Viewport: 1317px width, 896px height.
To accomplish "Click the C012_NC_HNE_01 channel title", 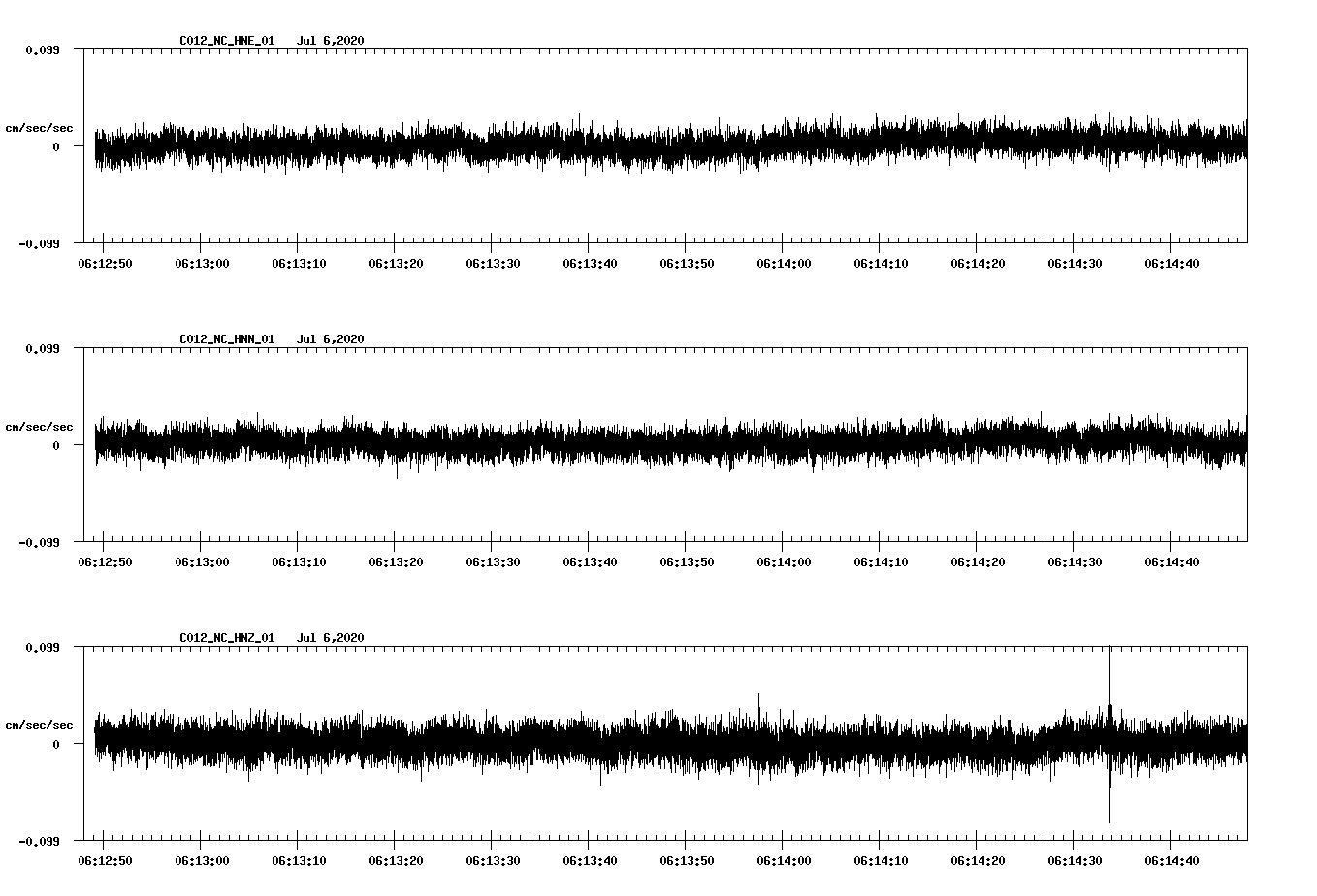I will coord(227,41).
